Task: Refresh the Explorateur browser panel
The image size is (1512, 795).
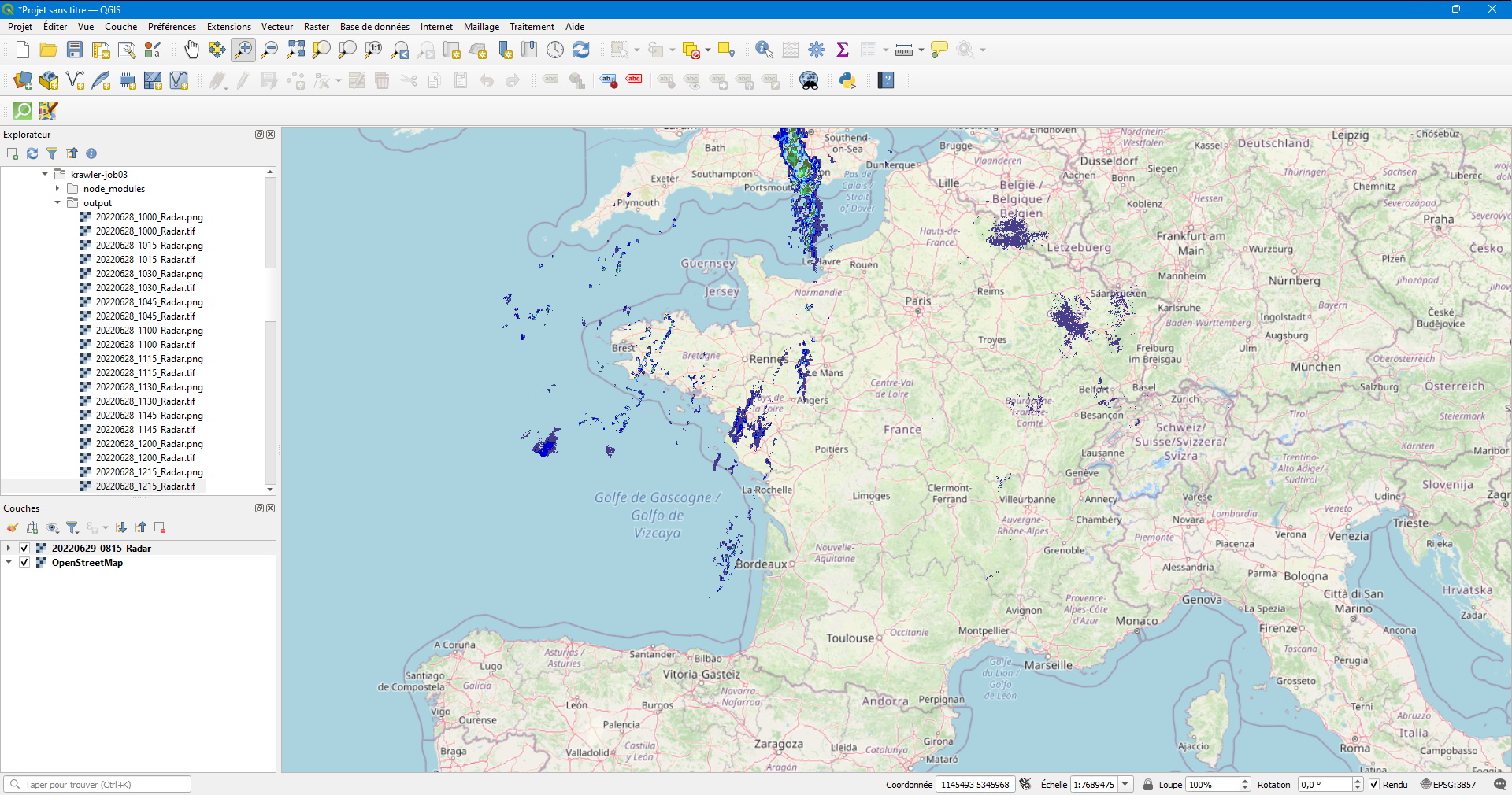Action: (x=32, y=153)
